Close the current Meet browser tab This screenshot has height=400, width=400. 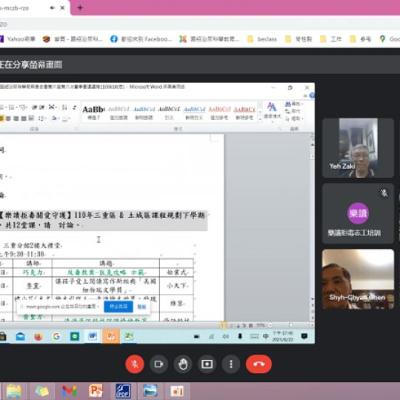[x=62, y=8]
